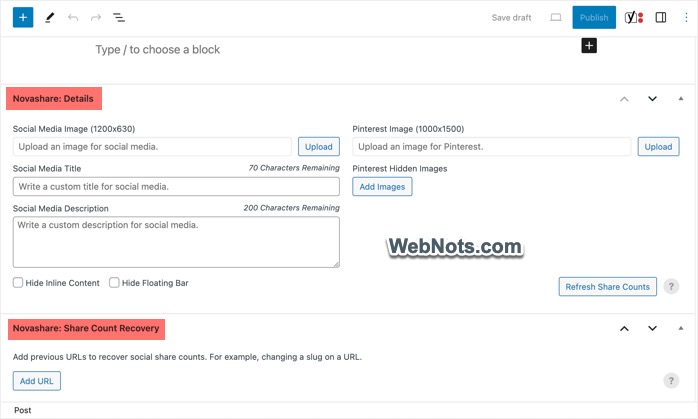The width and height of the screenshot is (698, 419).
Task: Click the Pinterest Hidden Images label
Action: coord(400,169)
